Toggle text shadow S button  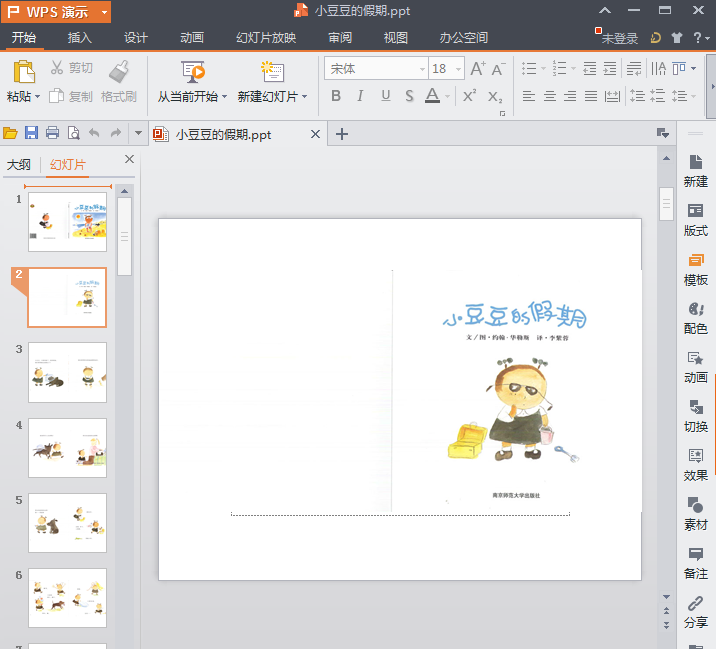(x=410, y=96)
